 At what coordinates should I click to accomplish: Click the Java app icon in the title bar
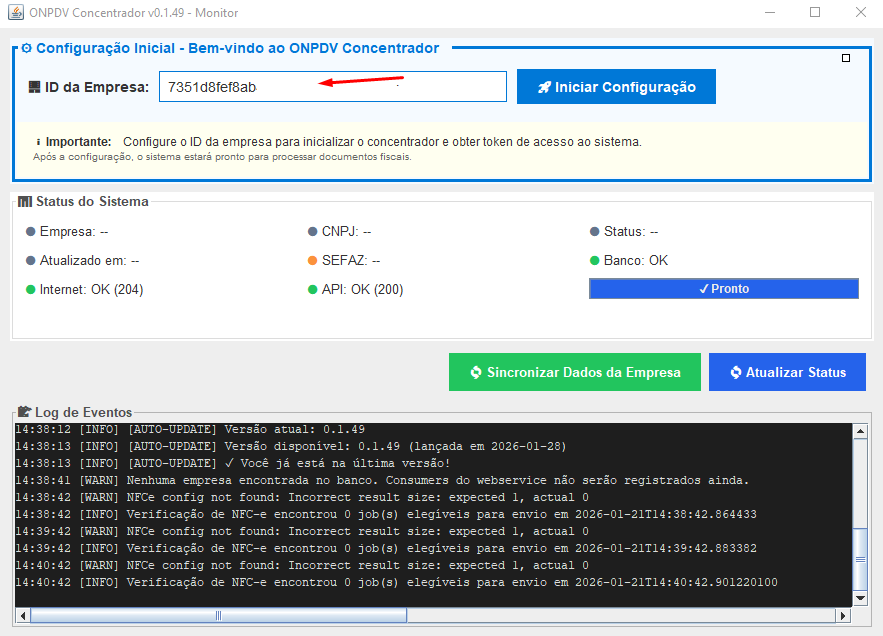16,12
